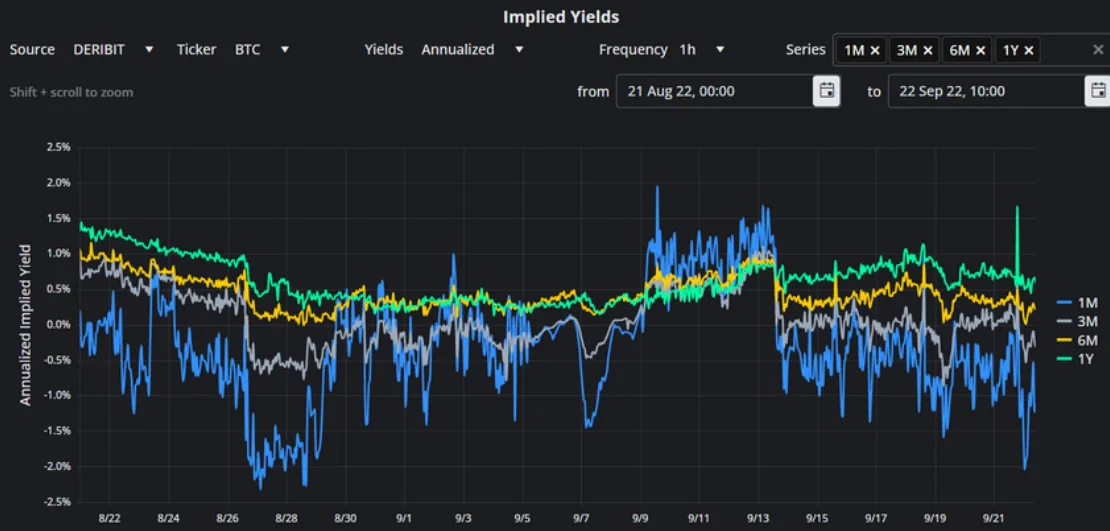
Task: Click the Series label
Action: tap(806, 50)
